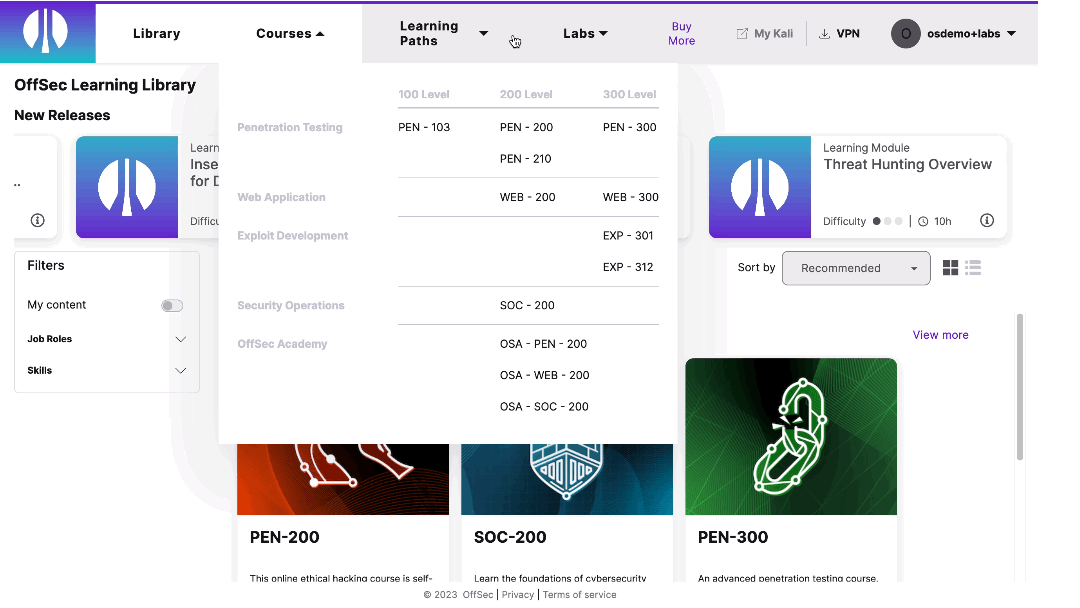The width and height of the screenshot is (1080, 608).
Task: Open the PEN-300 course thumbnail
Action: coord(791,436)
